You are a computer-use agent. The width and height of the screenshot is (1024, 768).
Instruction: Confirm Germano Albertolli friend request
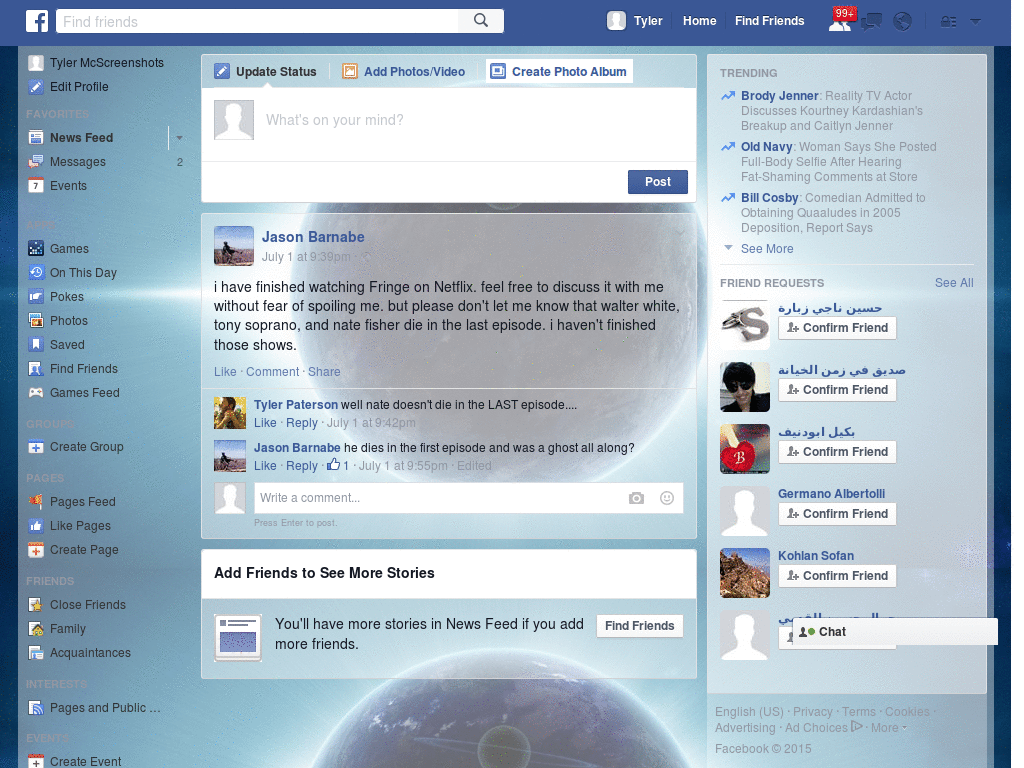[837, 514]
